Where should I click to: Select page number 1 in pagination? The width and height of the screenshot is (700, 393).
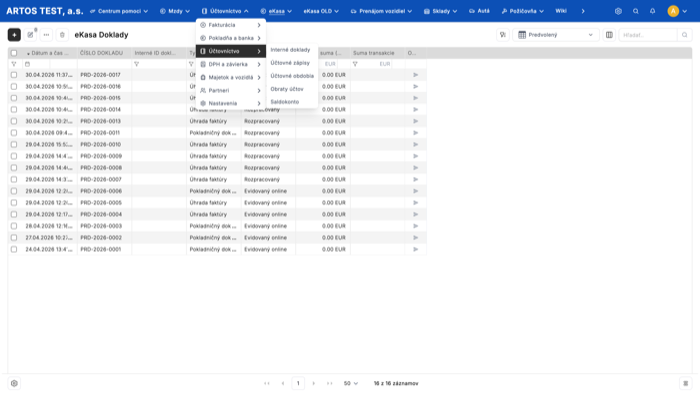click(x=298, y=383)
